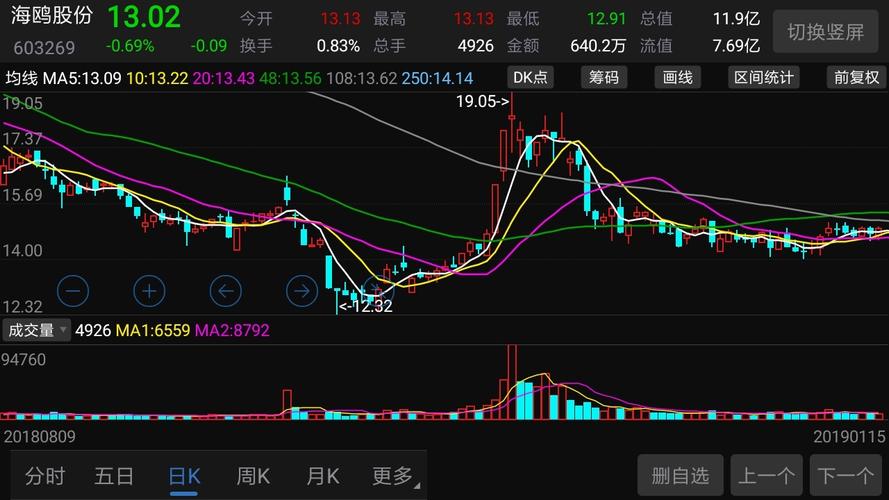Select the 五日 tab
Screen dimensions: 889x500
(x=114, y=476)
